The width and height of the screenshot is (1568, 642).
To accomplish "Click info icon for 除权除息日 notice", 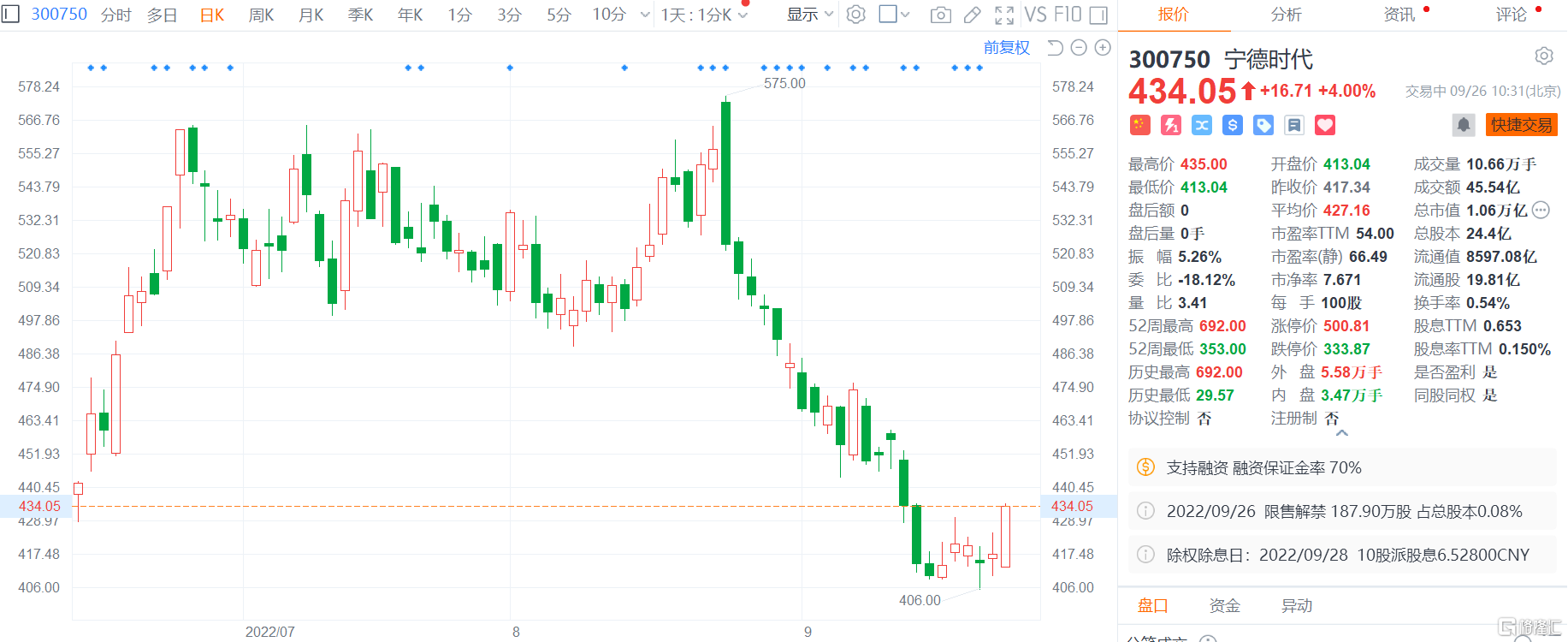I will [x=1145, y=555].
